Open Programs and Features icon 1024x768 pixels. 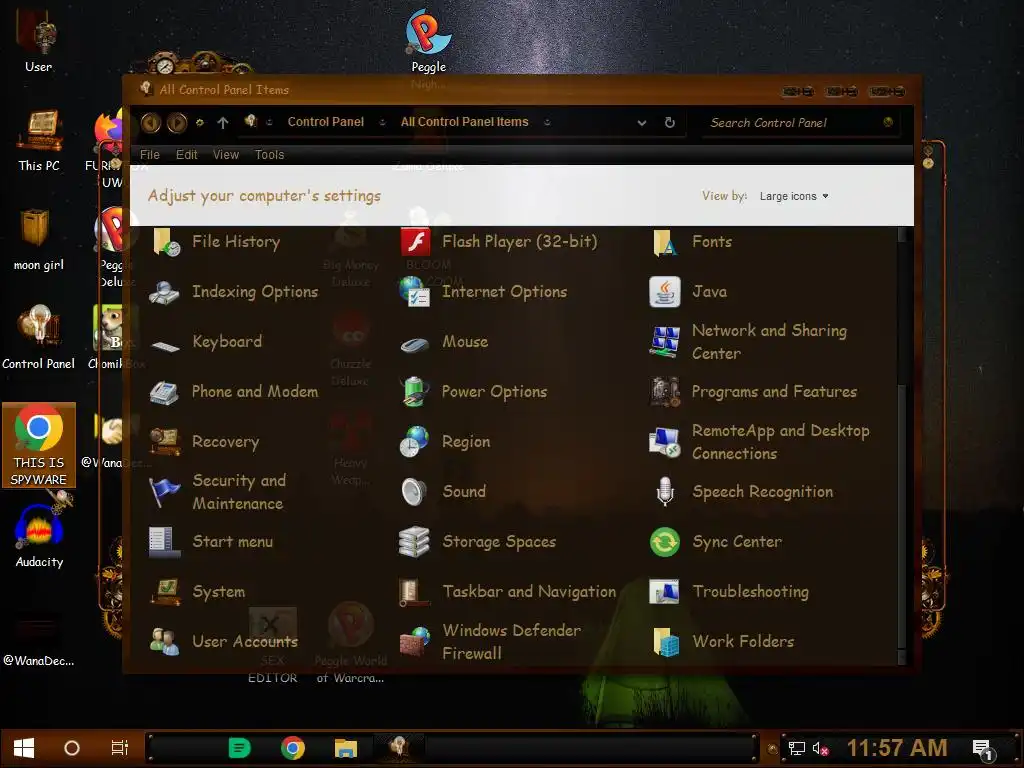665,392
